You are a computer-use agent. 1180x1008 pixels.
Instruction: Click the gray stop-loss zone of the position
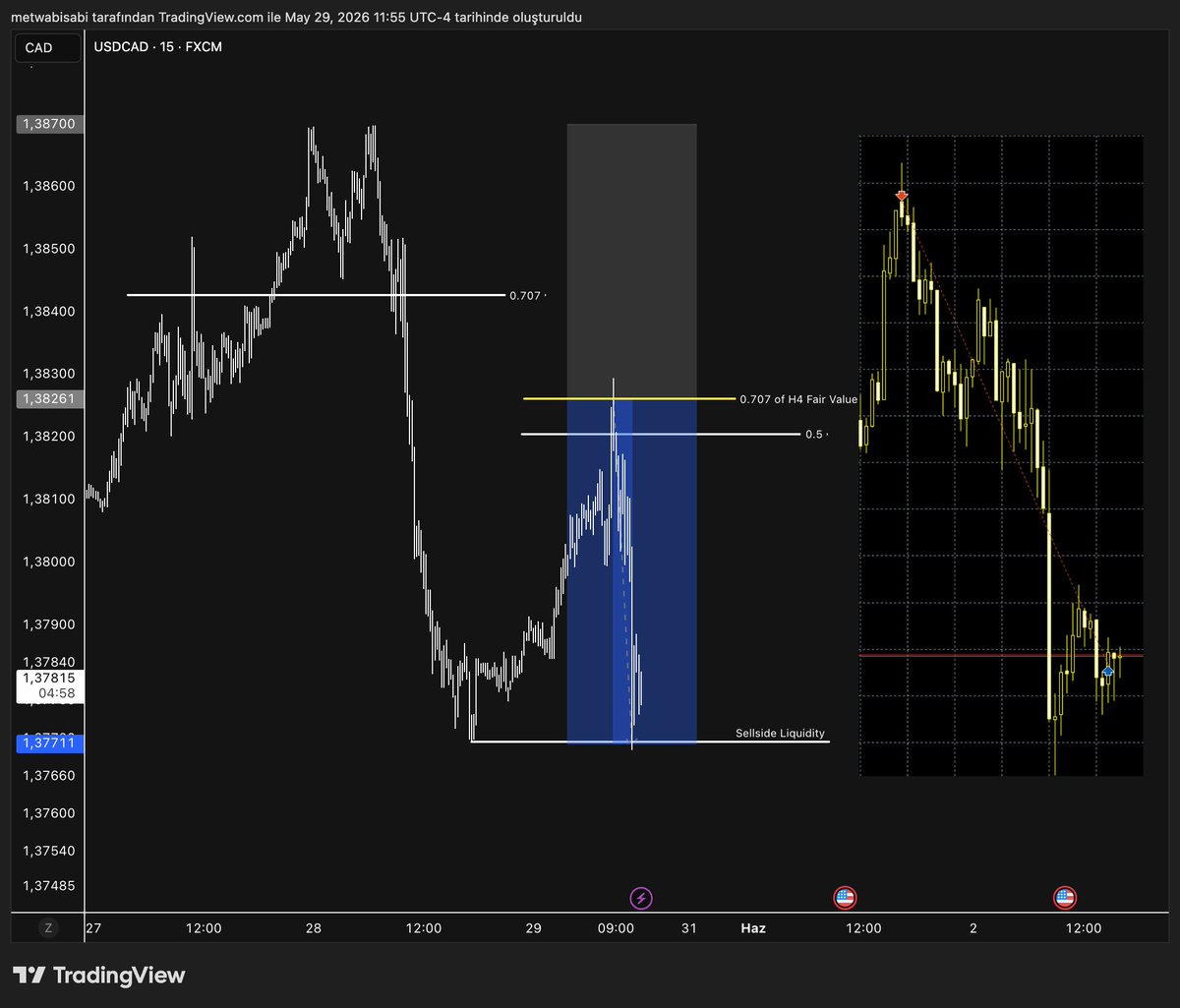pyautogui.click(x=631, y=261)
